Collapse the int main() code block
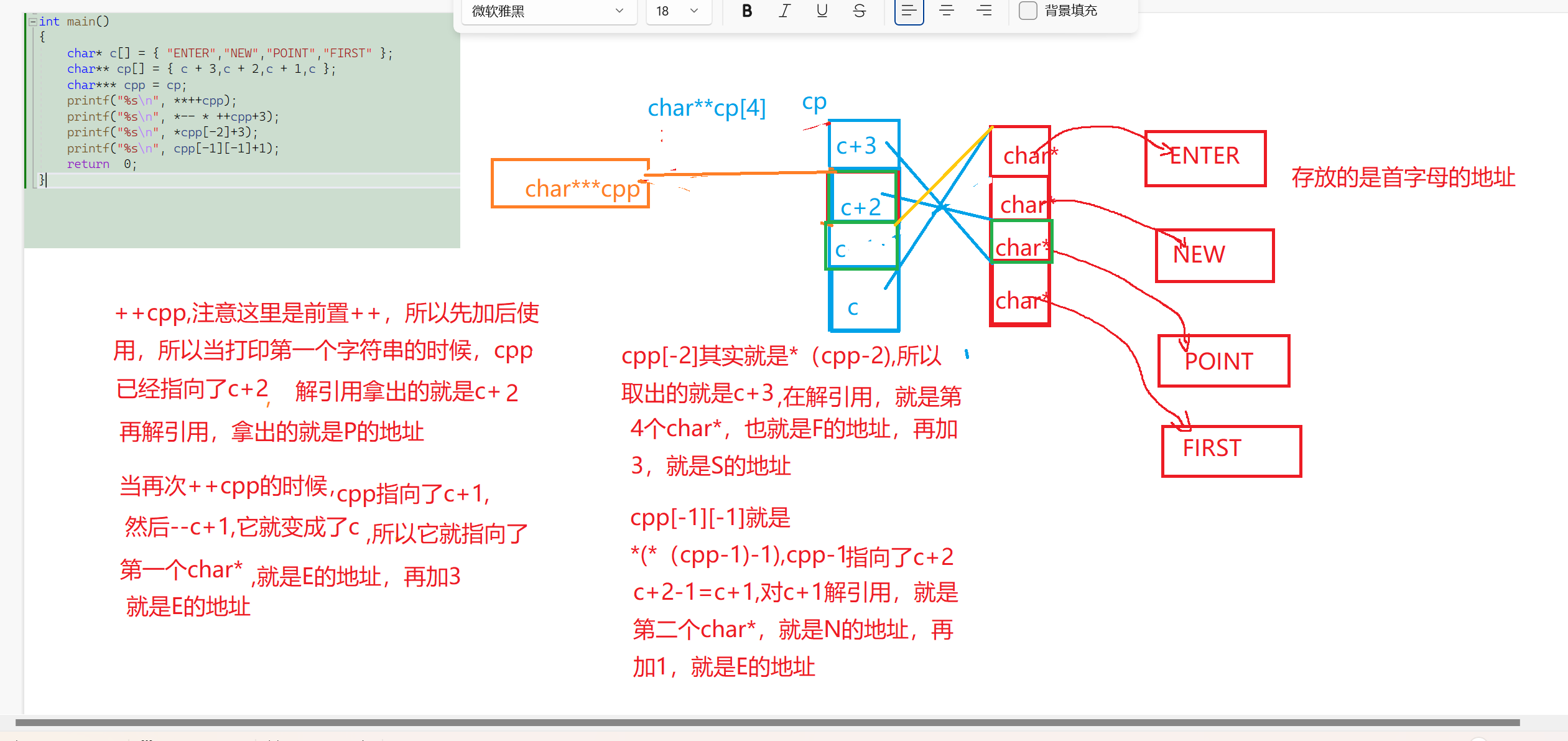Viewport: 1568px width, 741px height. (32, 22)
